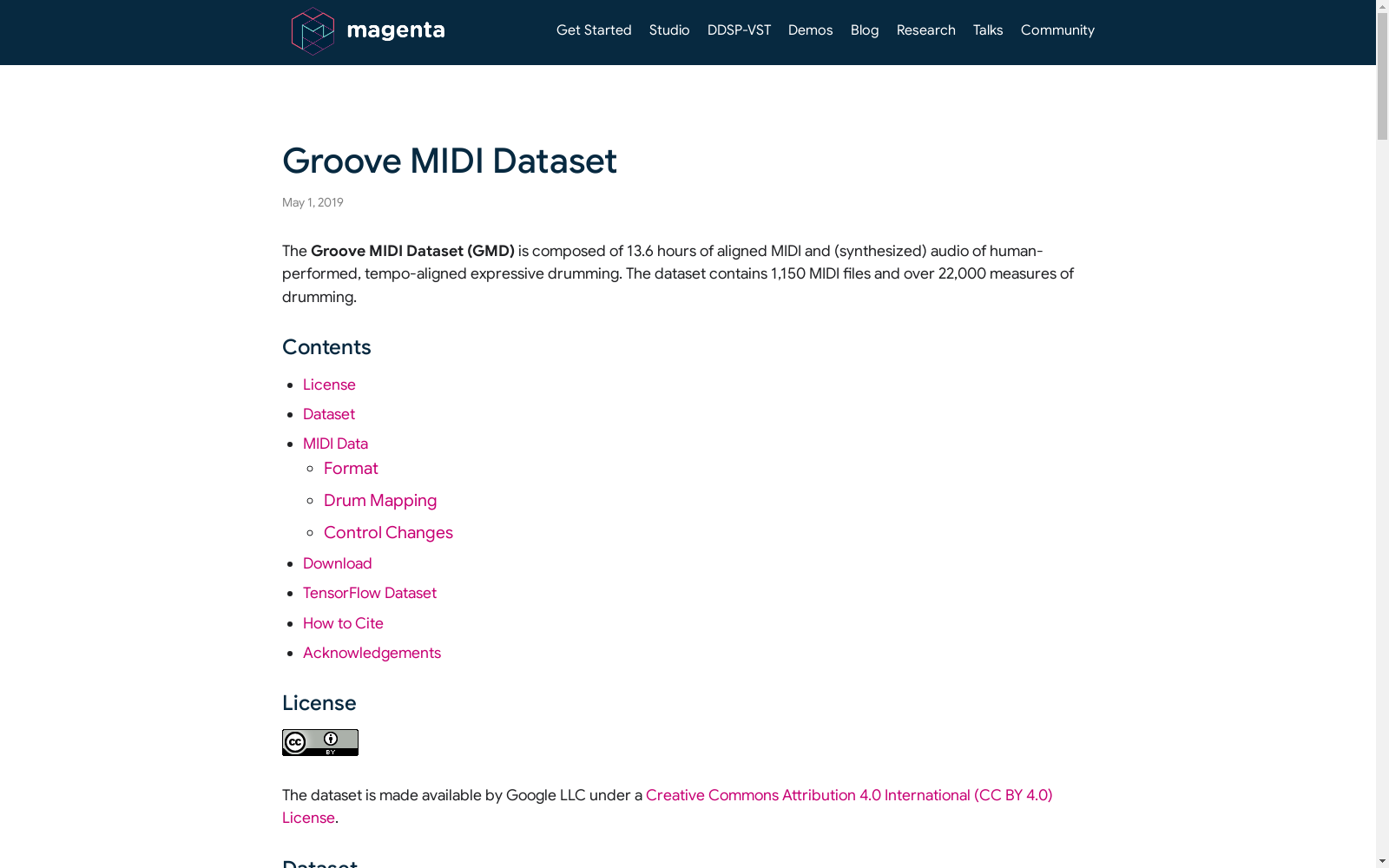Open the Get Started menu item
The height and width of the screenshot is (868, 1389).
click(594, 30)
